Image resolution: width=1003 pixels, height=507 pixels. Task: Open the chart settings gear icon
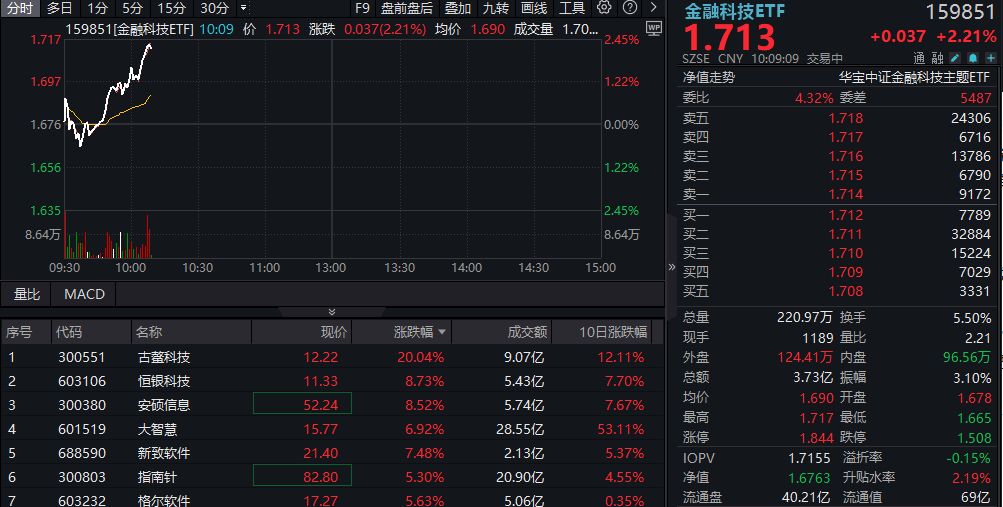(x=604, y=8)
